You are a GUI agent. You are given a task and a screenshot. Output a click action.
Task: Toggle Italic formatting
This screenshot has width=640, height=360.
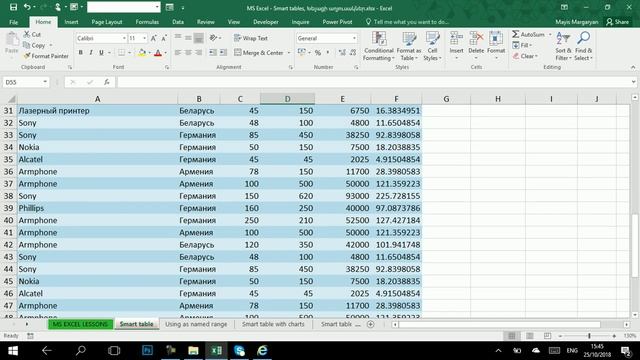pos(91,53)
